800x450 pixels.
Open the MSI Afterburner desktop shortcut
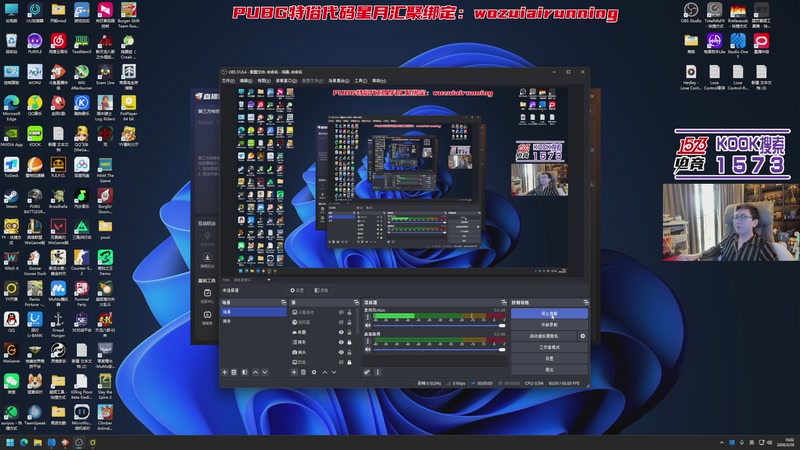(x=82, y=78)
